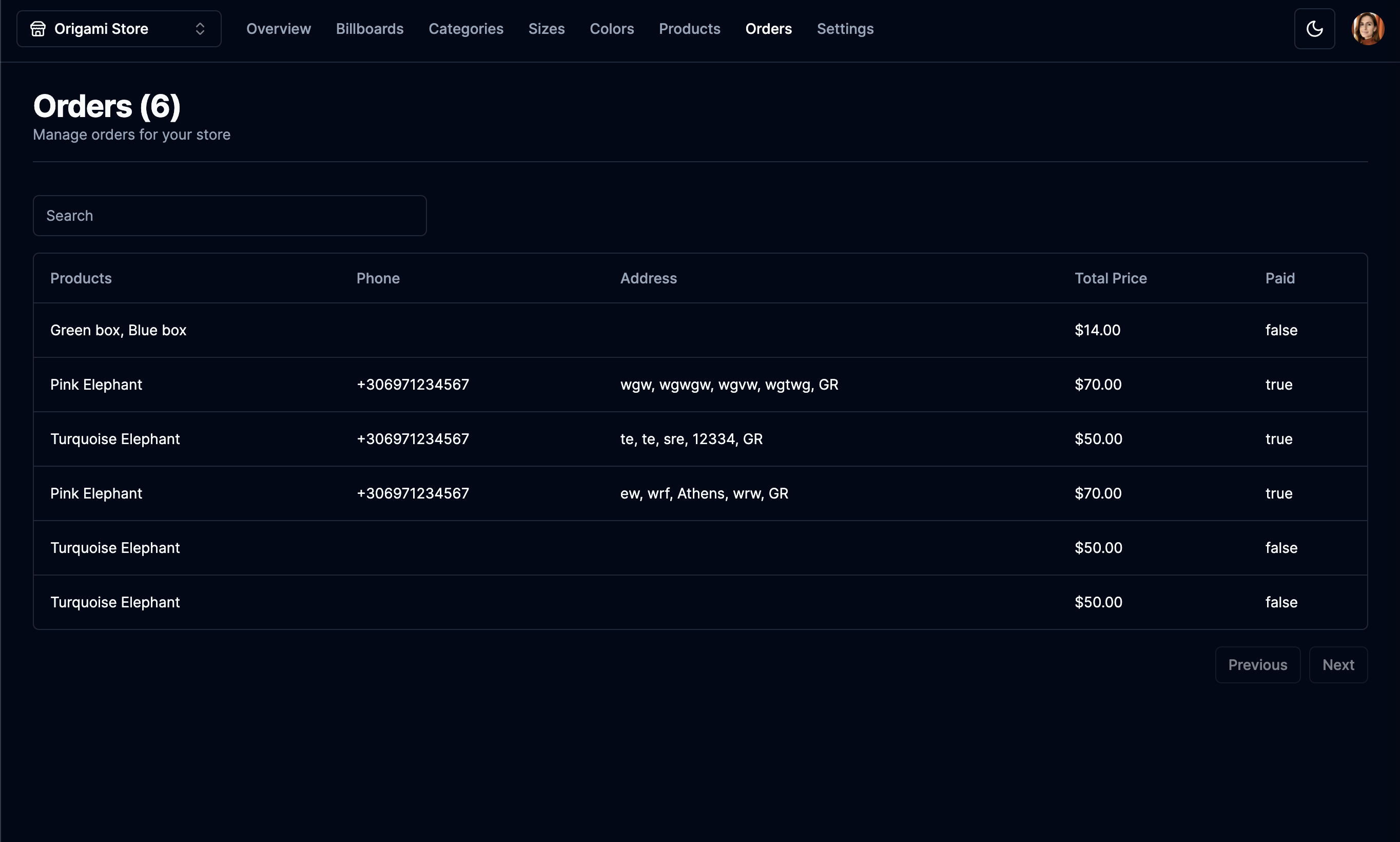Open the Origami Store selector

pos(119,29)
